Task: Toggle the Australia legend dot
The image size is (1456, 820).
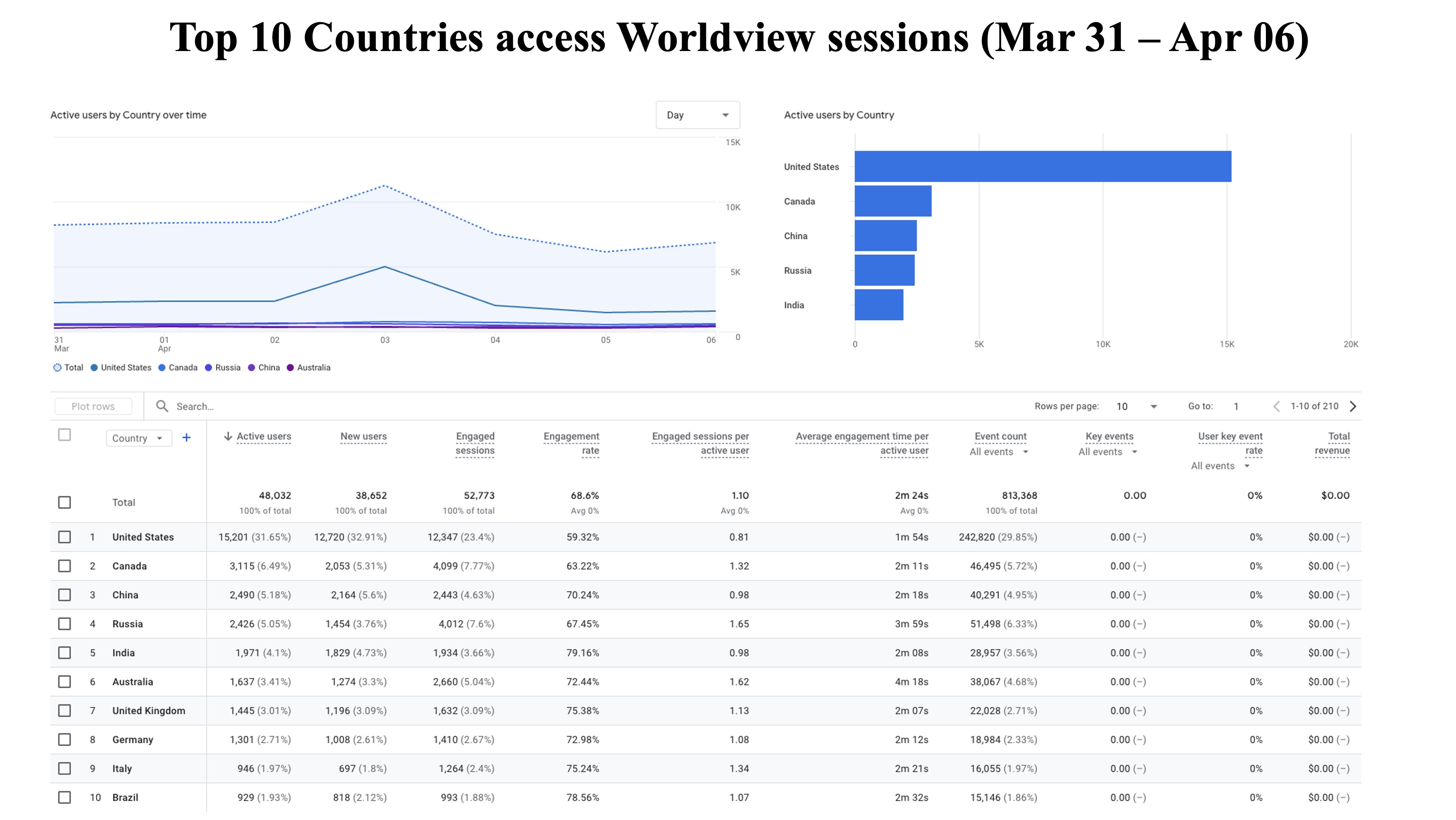Action: [x=290, y=367]
